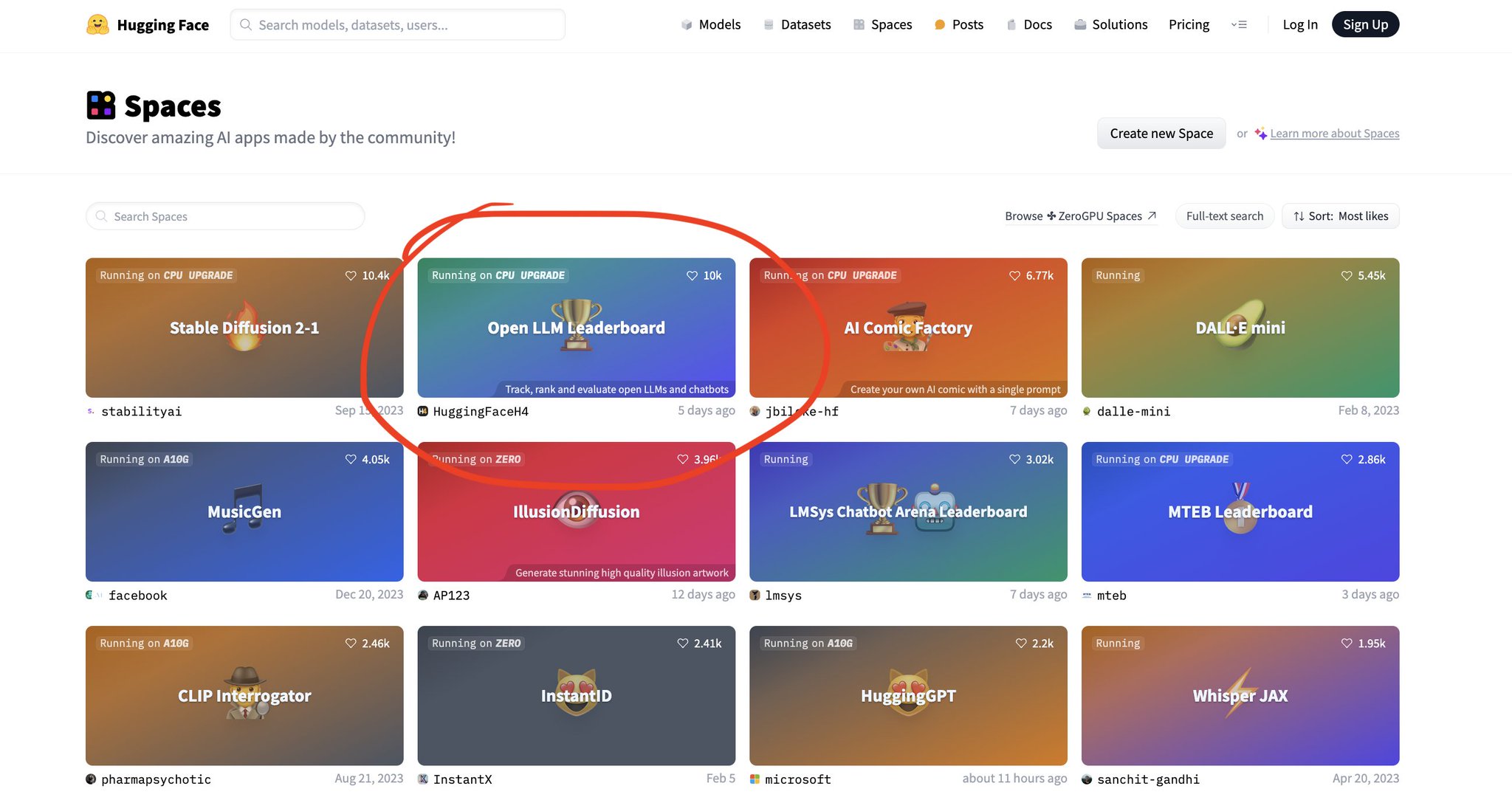Click the heart icon on CLIP Interrogator
This screenshot has height=800, width=1512.
click(351, 643)
